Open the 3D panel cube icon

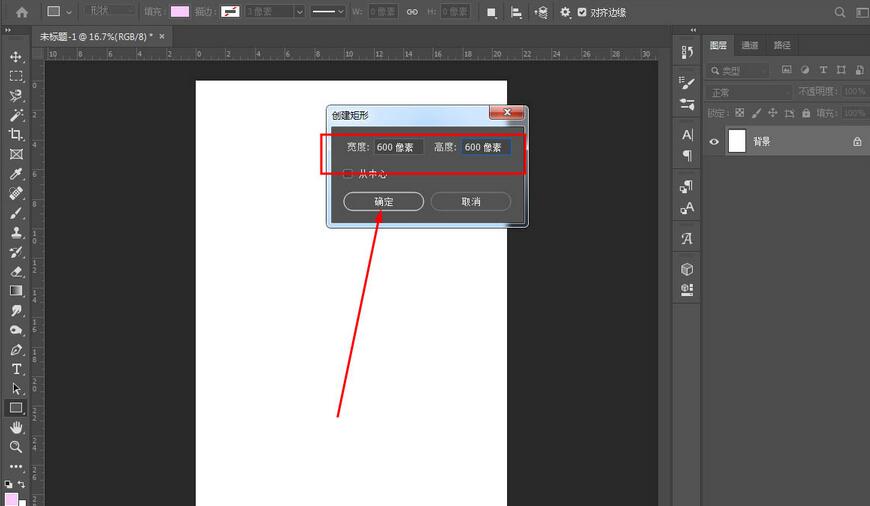687,269
